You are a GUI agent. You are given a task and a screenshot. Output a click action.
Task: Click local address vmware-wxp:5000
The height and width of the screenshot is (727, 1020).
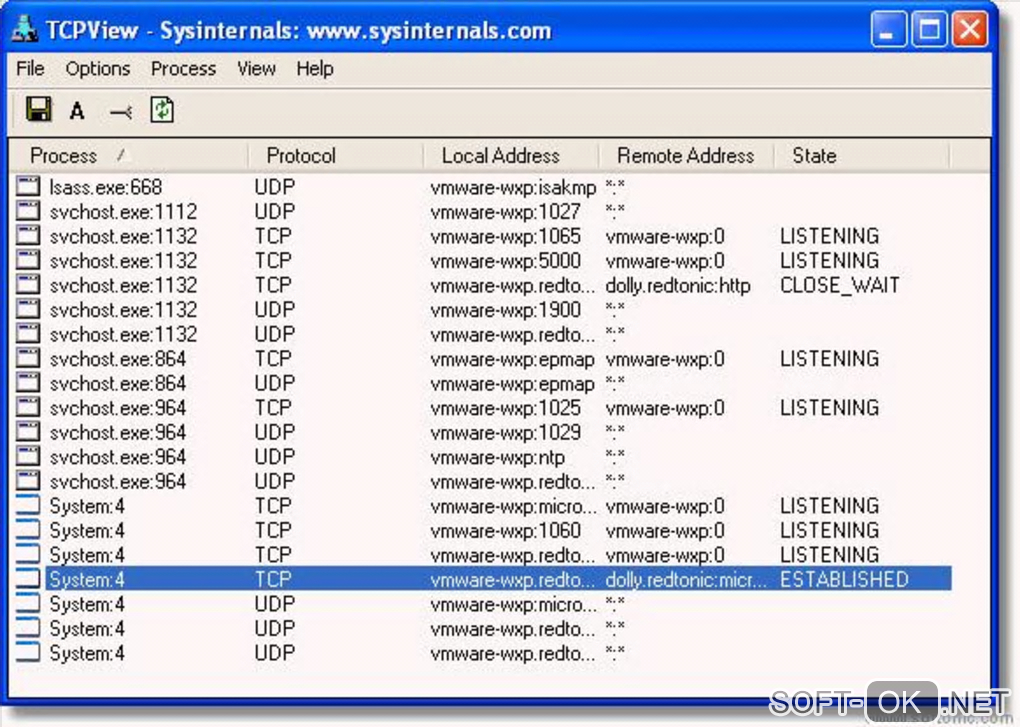click(505, 260)
